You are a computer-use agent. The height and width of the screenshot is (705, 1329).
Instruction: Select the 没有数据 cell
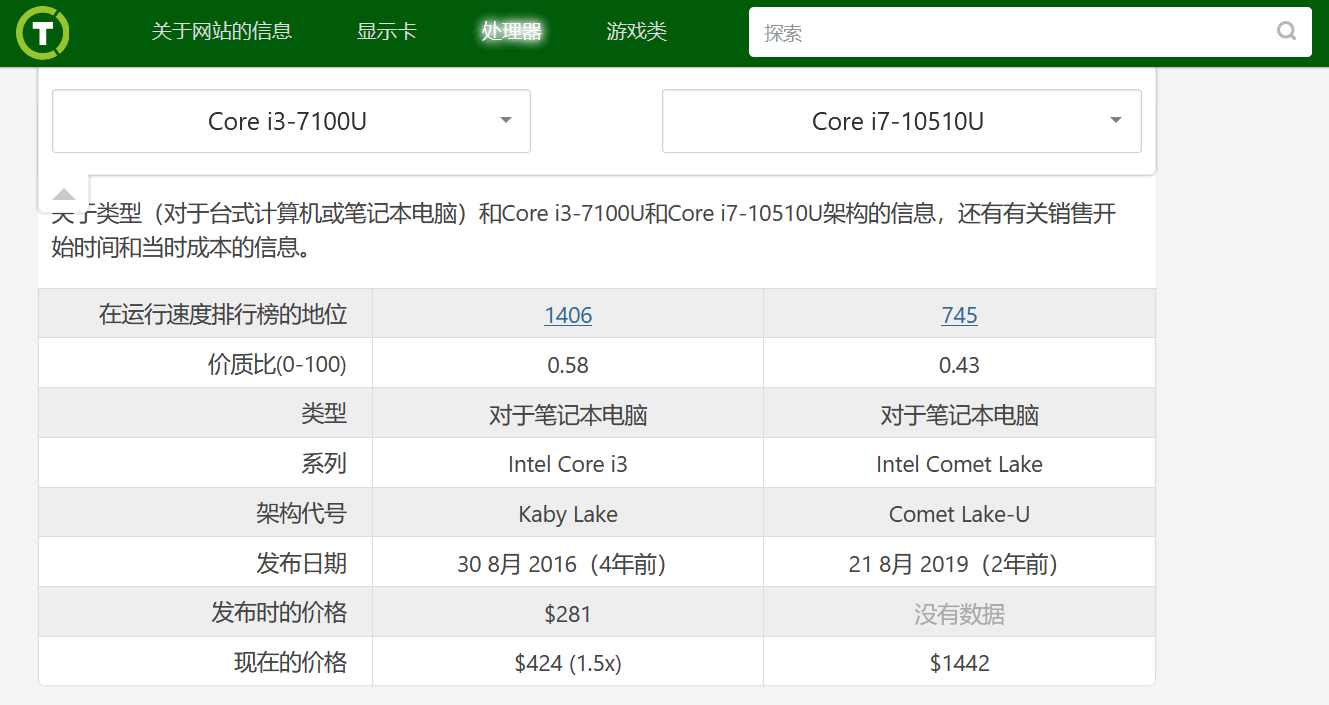[x=959, y=614]
